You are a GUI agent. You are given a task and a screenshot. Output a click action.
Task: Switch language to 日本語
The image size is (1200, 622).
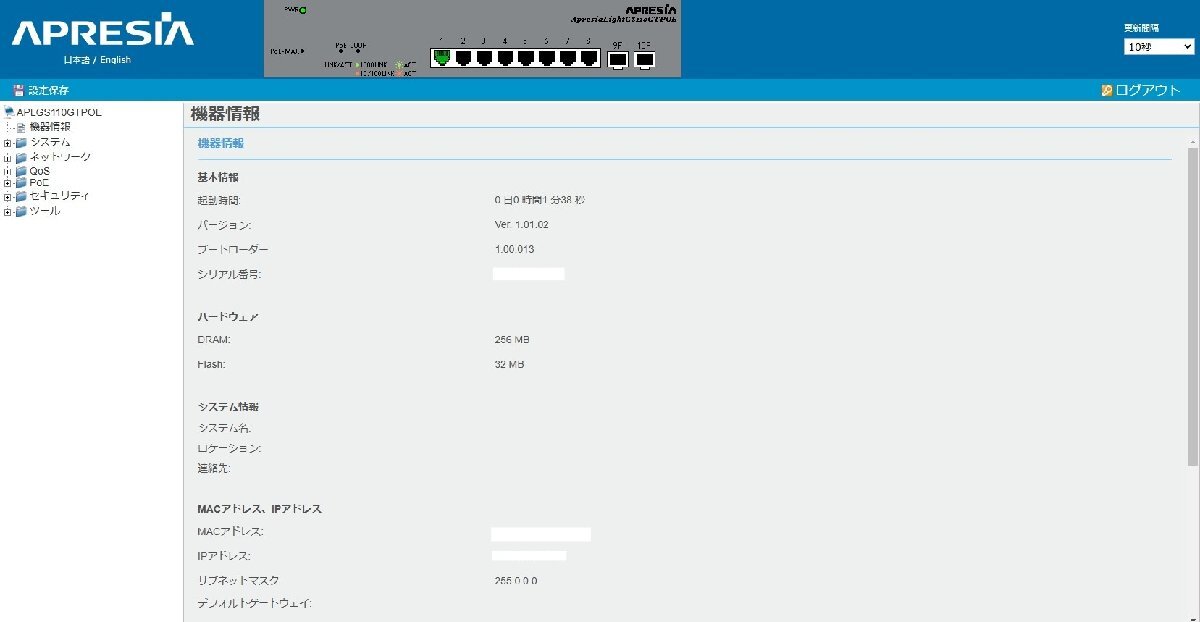point(76,60)
